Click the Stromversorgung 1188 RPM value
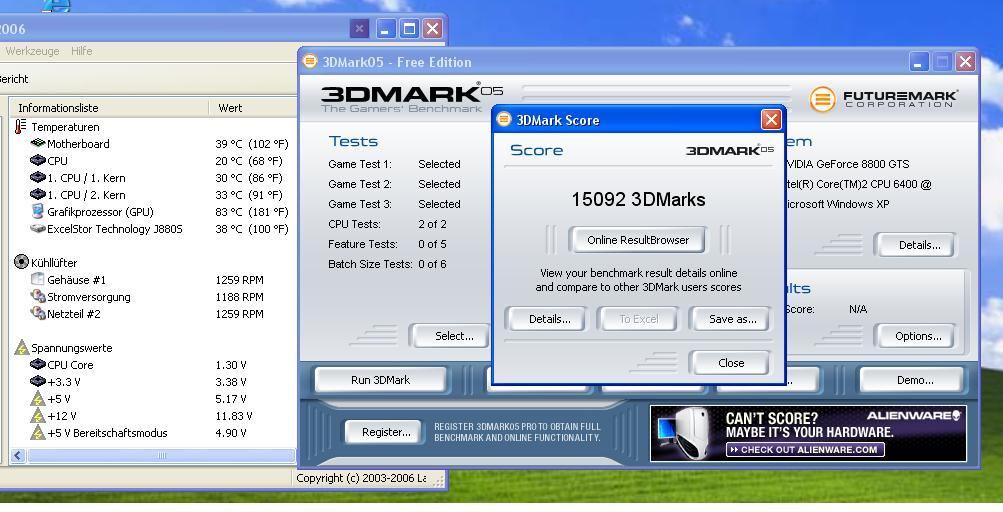 point(239,297)
